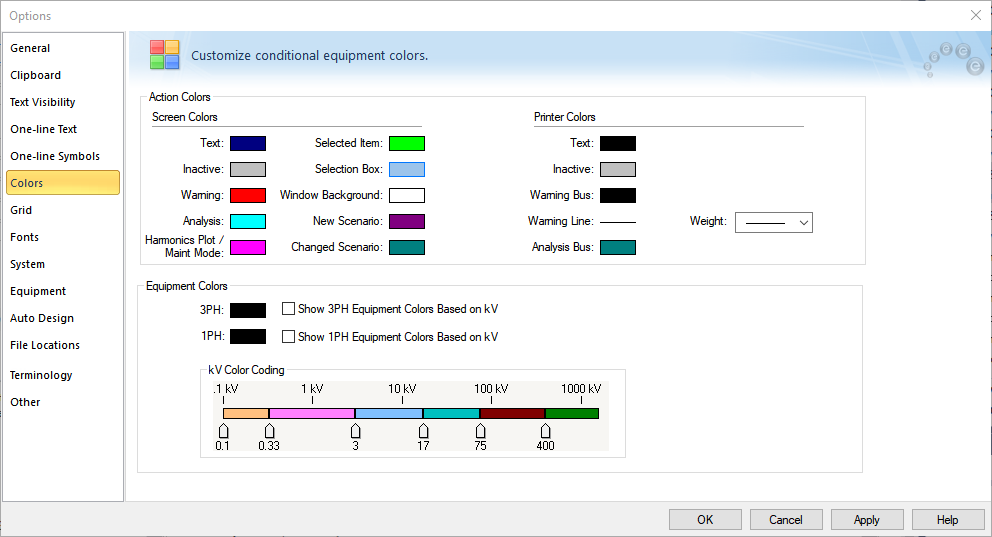This screenshot has width=992, height=537.
Task: Change the 3PH equipment color swatch
Action: click(248, 310)
